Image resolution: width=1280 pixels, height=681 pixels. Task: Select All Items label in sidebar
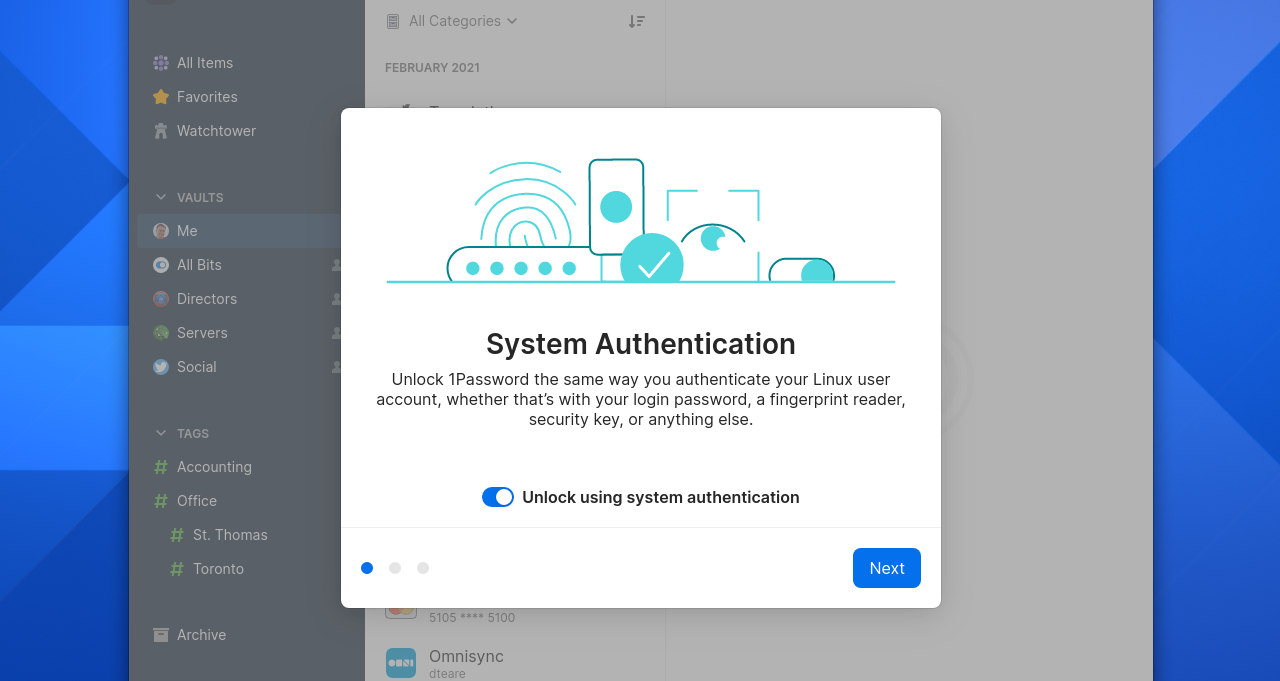click(205, 63)
